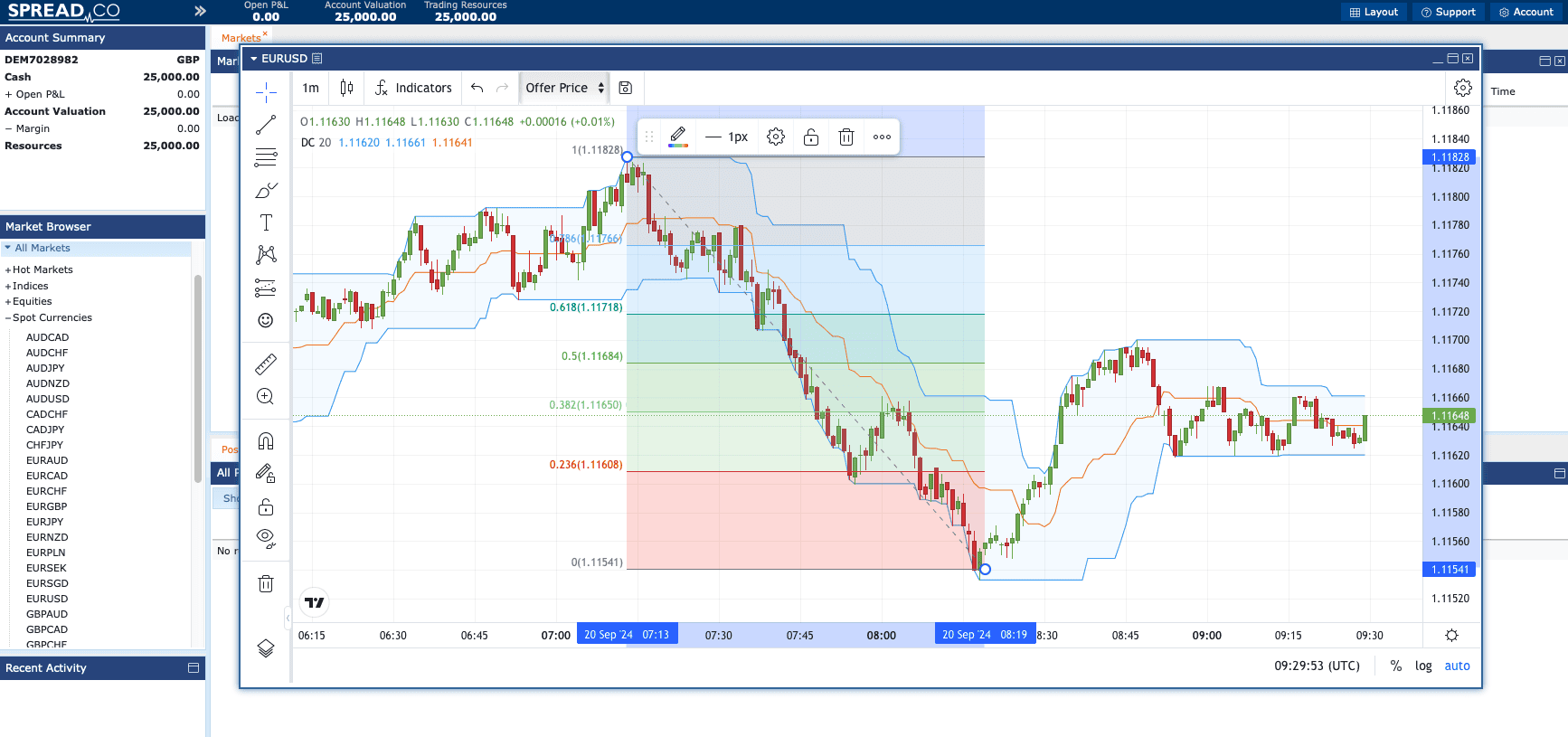The height and width of the screenshot is (737, 1568).
Task: Switch to the Markets tab
Action: pos(241,38)
